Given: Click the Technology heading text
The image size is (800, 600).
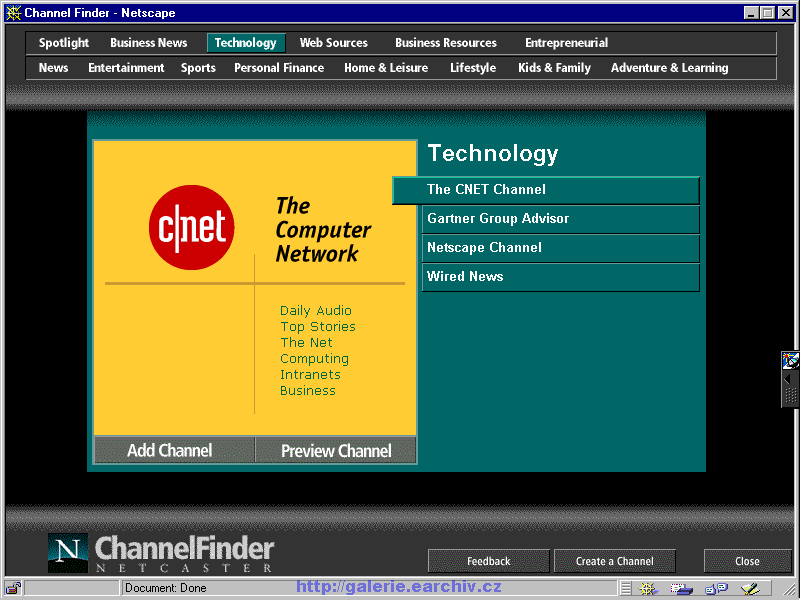Looking at the screenshot, I should (x=493, y=153).
